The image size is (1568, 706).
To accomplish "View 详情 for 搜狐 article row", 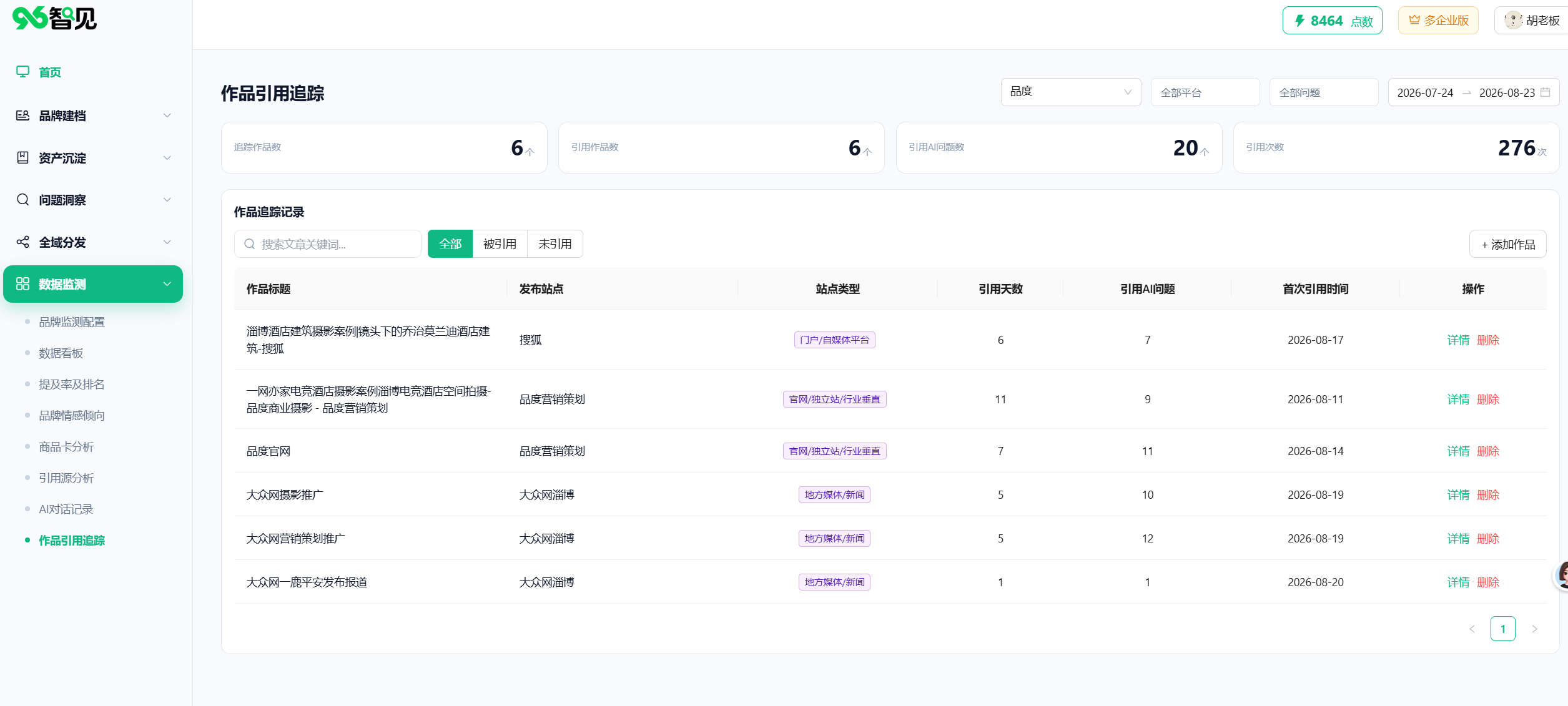I will [1458, 340].
